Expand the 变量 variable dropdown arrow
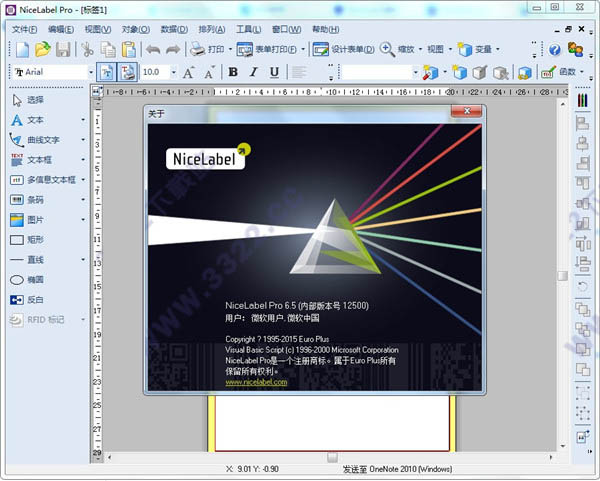 point(497,49)
